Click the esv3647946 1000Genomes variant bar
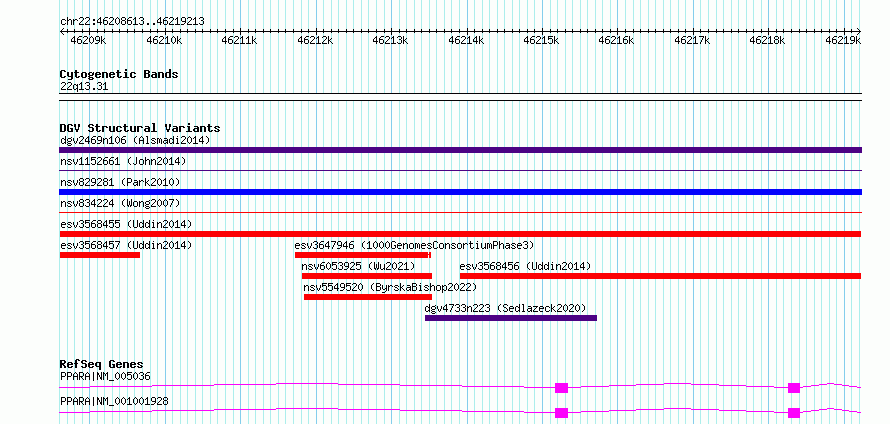The width and height of the screenshot is (890, 424). [363, 255]
